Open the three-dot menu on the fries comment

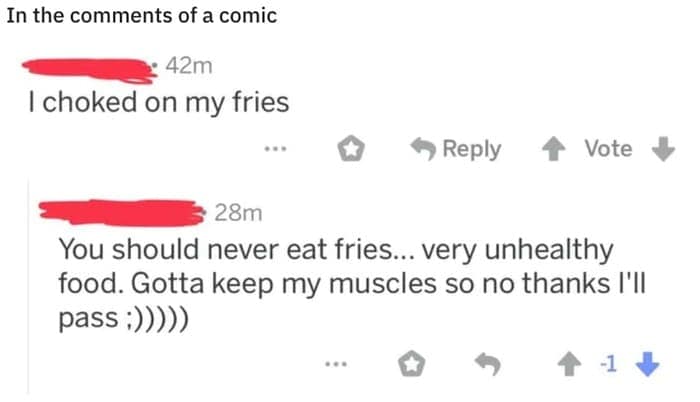(x=275, y=150)
